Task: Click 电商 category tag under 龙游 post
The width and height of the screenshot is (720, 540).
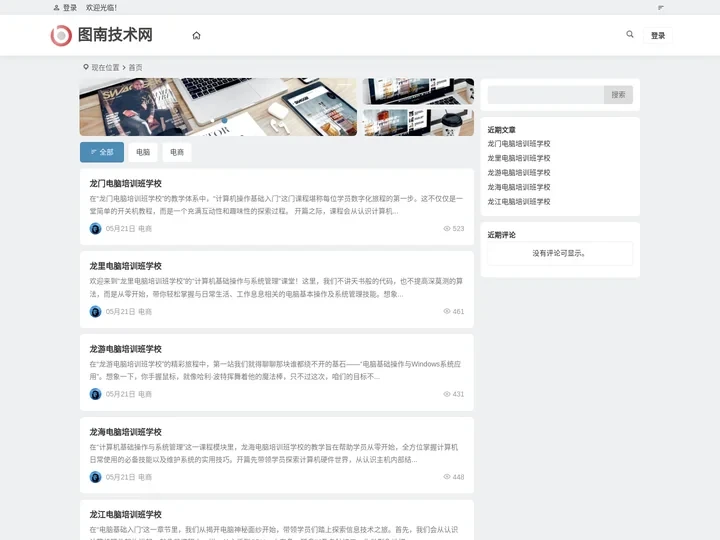Action: (x=145, y=394)
